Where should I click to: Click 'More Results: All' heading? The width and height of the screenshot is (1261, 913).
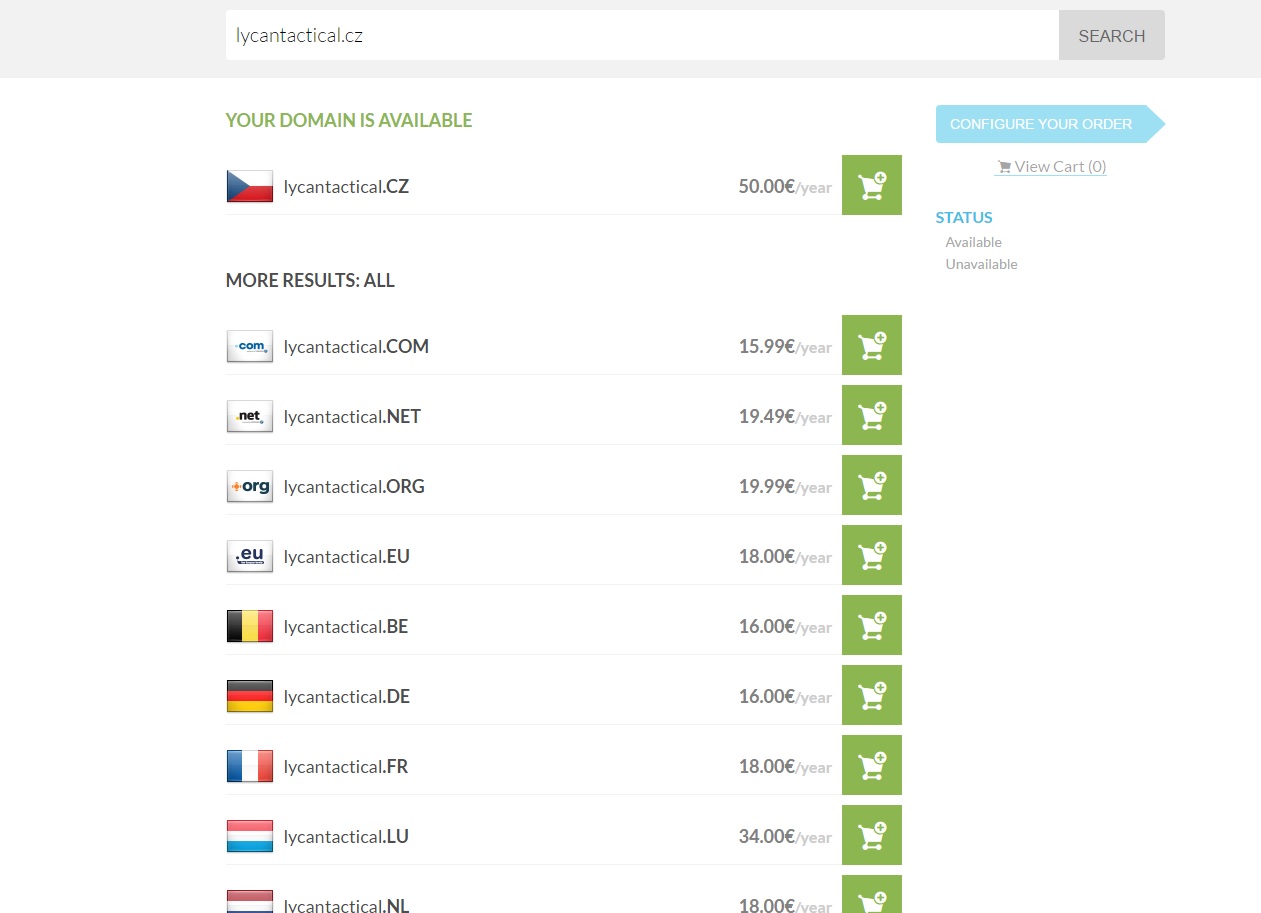coord(310,280)
